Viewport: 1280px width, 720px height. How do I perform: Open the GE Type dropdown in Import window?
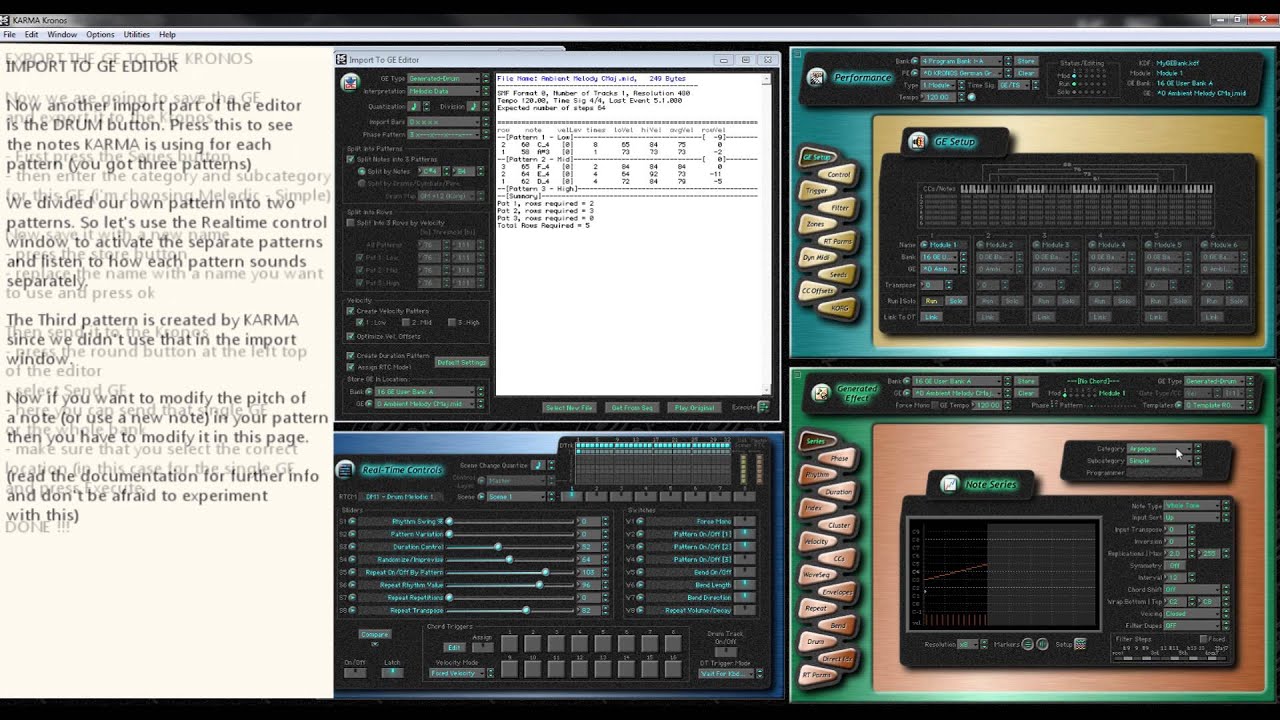click(444, 78)
